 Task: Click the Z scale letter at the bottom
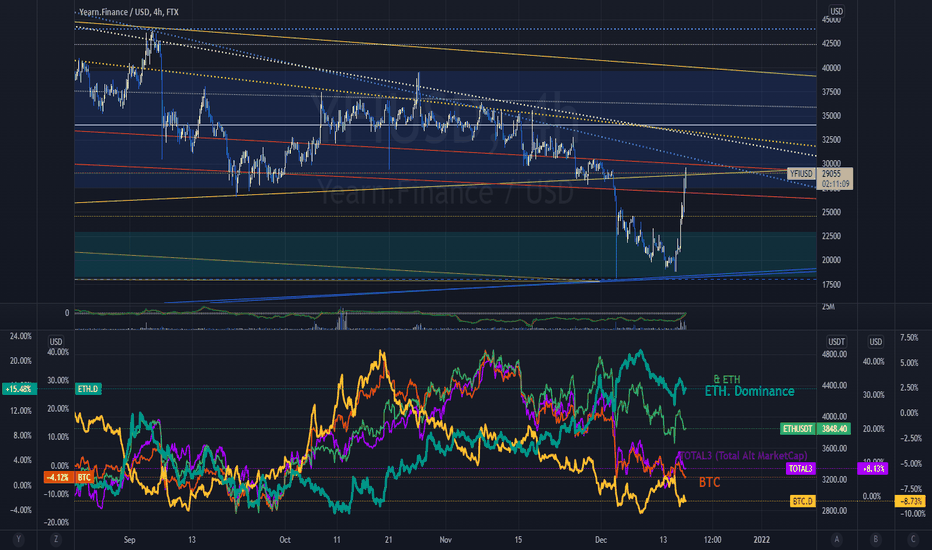tap(56, 539)
